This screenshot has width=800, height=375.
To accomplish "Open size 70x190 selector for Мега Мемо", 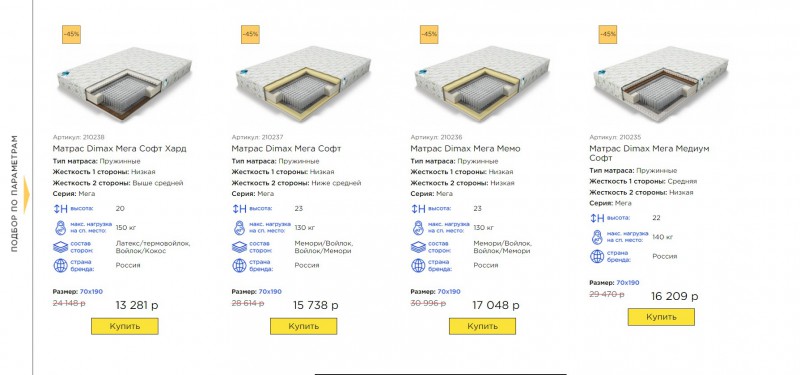I will coord(448,292).
